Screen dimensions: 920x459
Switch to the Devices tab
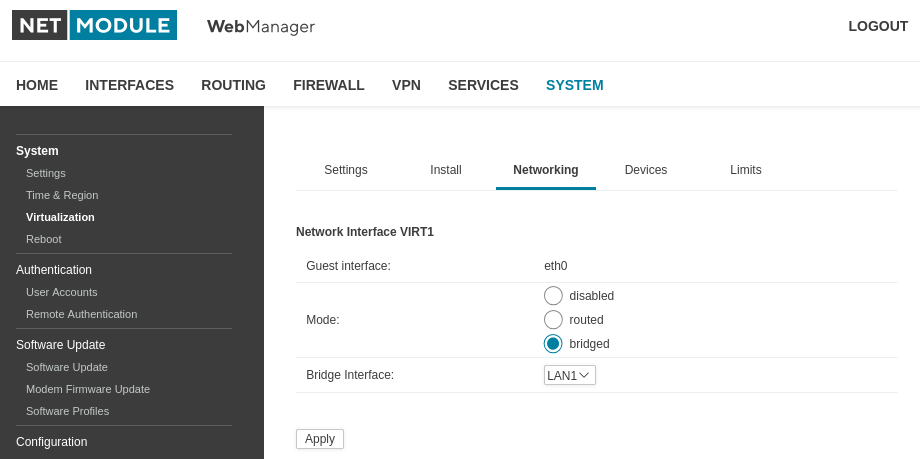click(x=646, y=170)
